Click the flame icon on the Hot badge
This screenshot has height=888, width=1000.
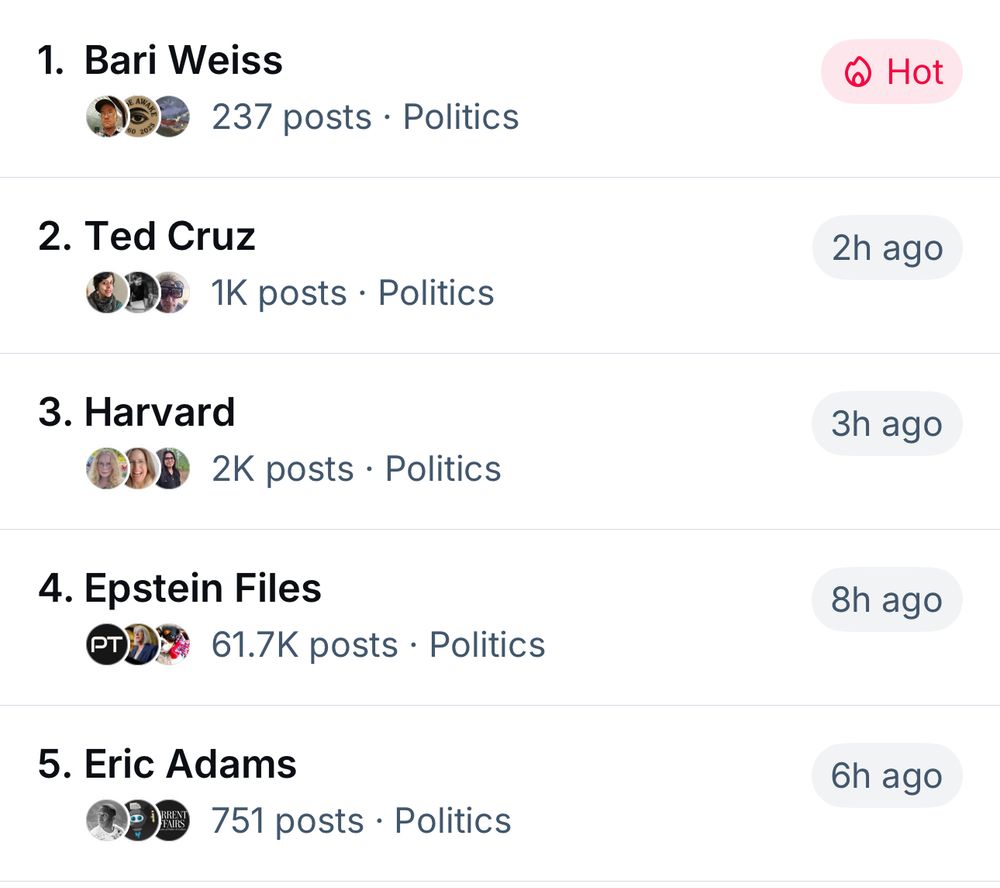pos(860,71)
